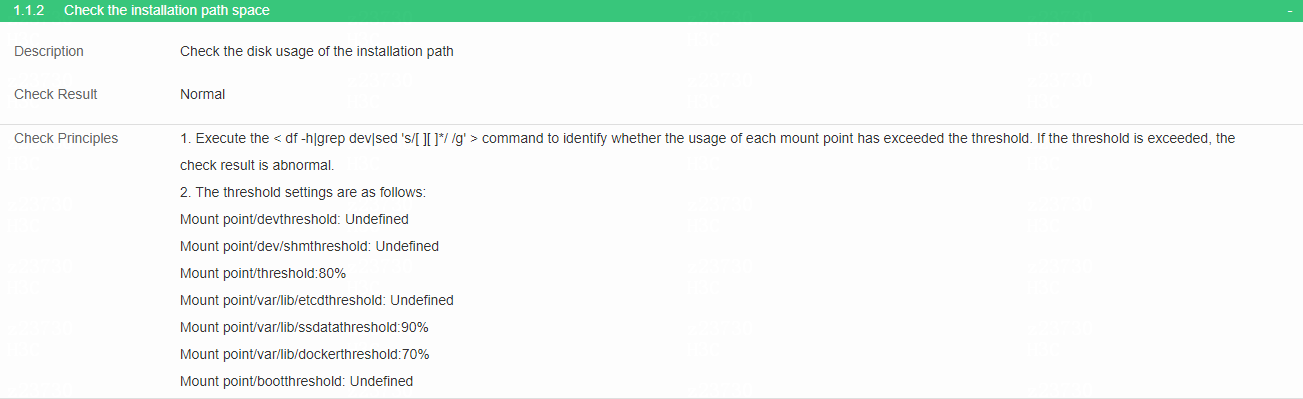Screen dimensions: 1303x399
Task: Click the "Check the disk usage" description text
Action: click(x=316, y=51)
